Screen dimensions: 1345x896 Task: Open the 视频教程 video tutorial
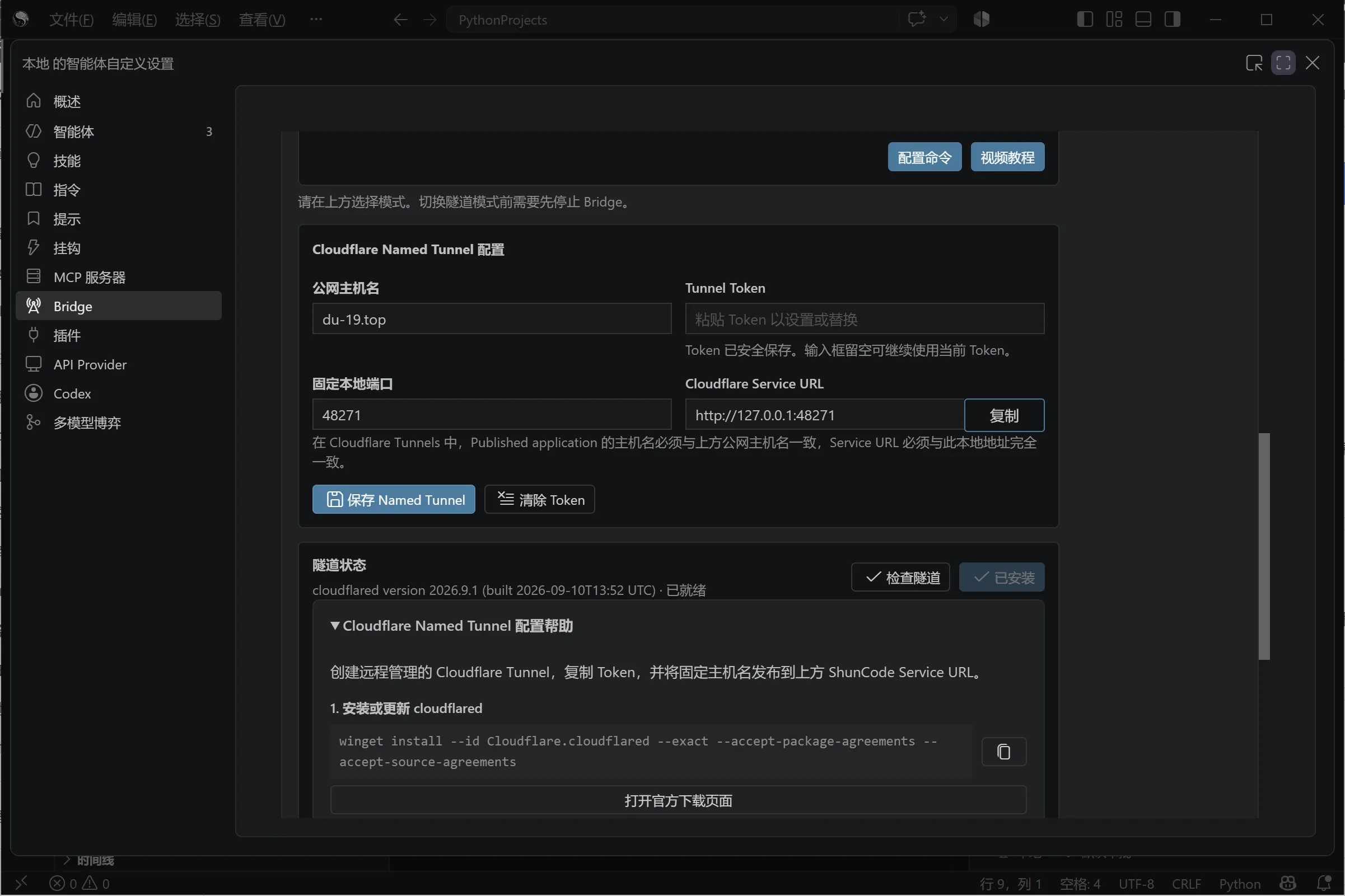coord(1007,157)
